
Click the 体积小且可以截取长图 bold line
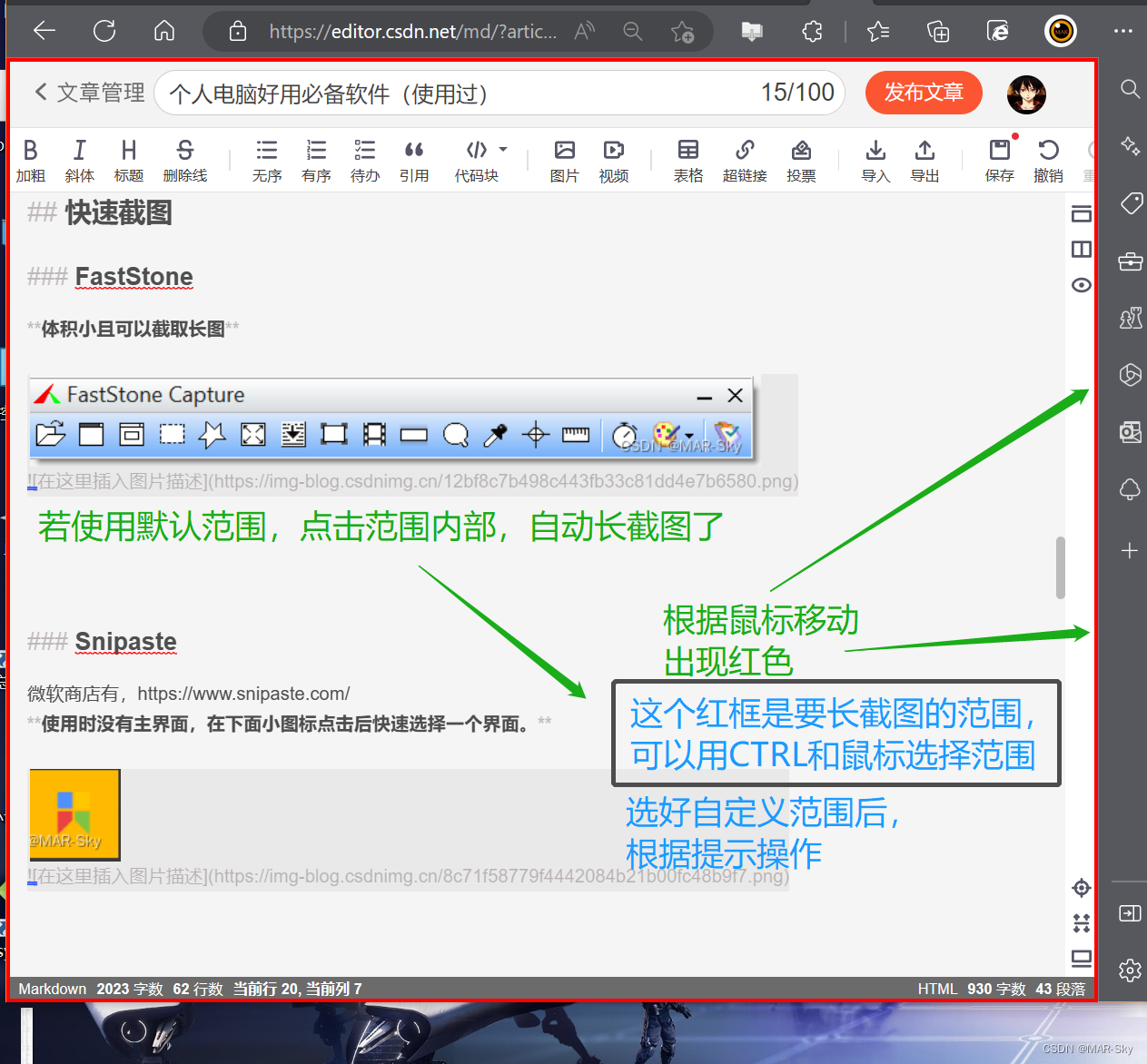tap(133, 329)
